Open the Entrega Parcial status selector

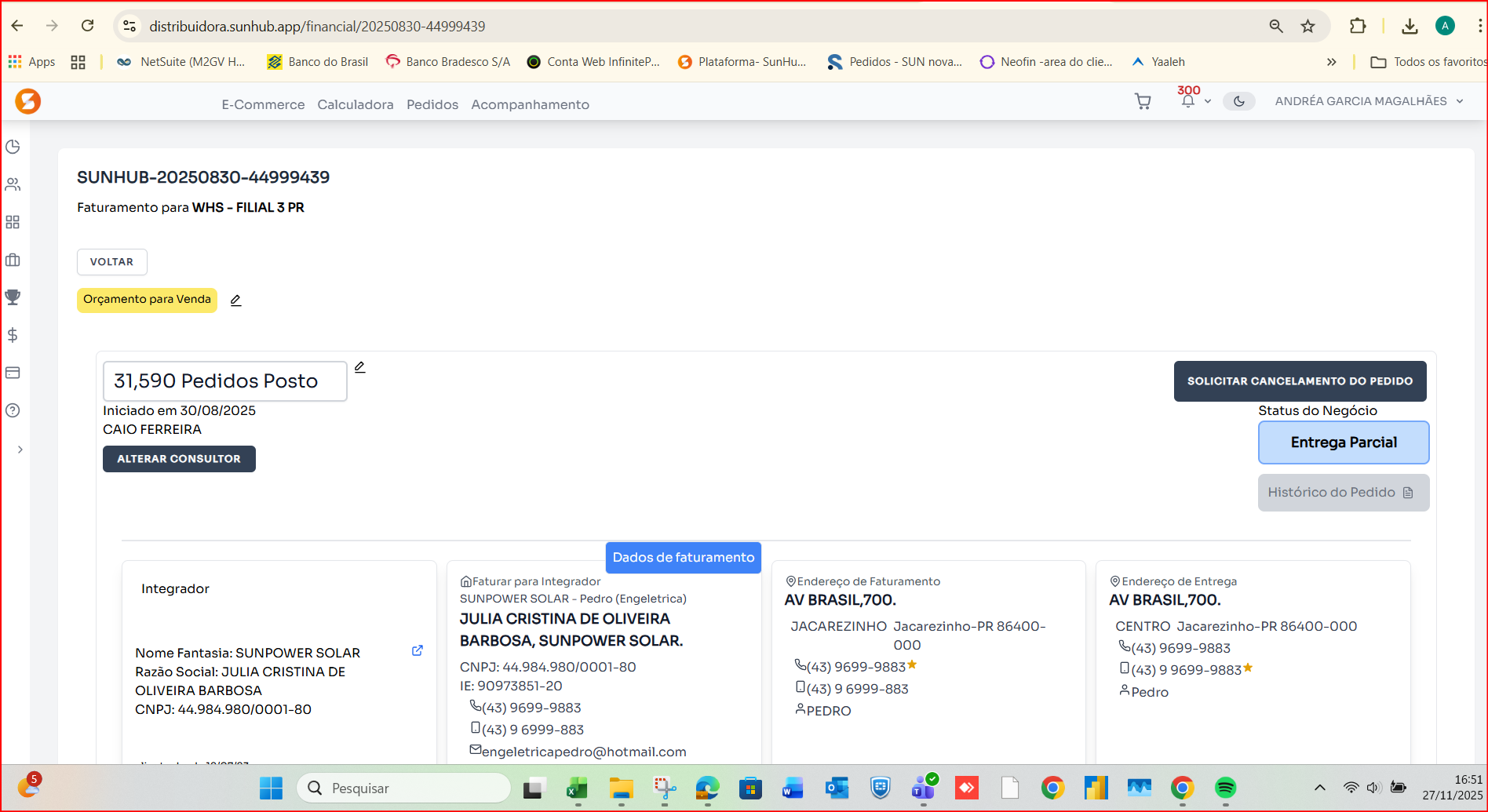[x=1343, y=442]
